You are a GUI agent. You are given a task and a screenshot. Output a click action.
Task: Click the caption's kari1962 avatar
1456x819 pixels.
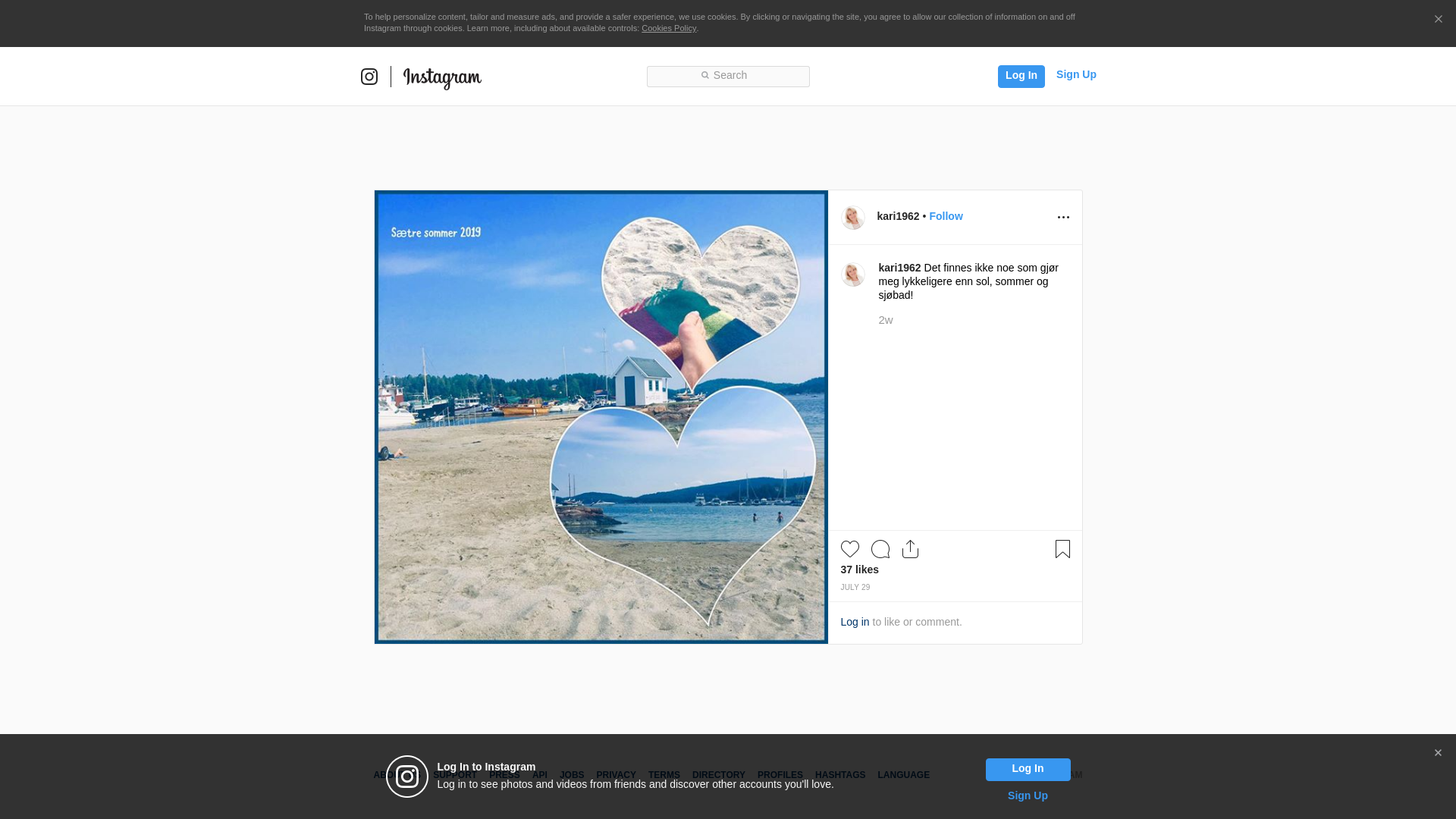point(853,275)
